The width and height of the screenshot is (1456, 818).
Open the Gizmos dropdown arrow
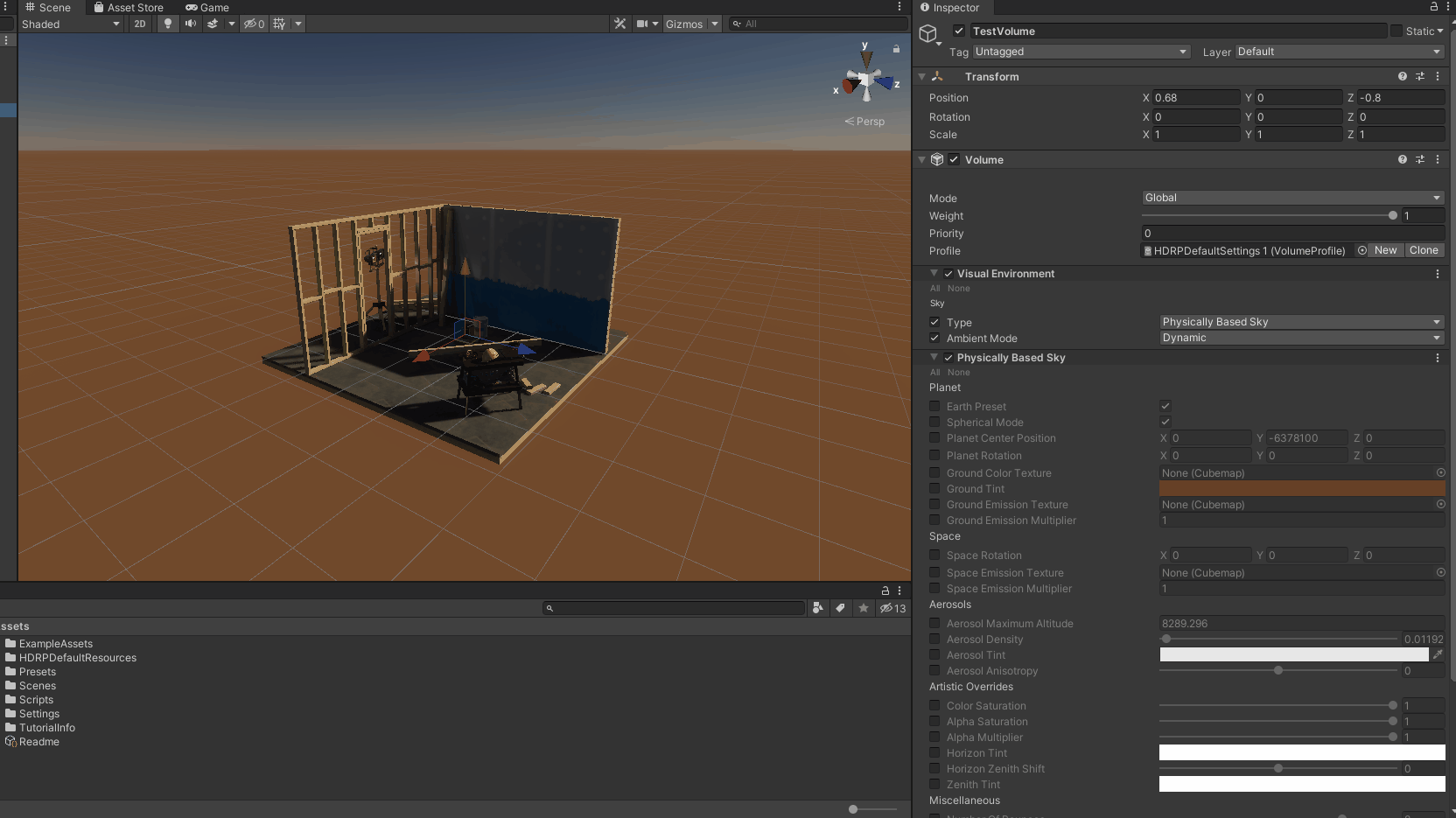tap(715, 24)
